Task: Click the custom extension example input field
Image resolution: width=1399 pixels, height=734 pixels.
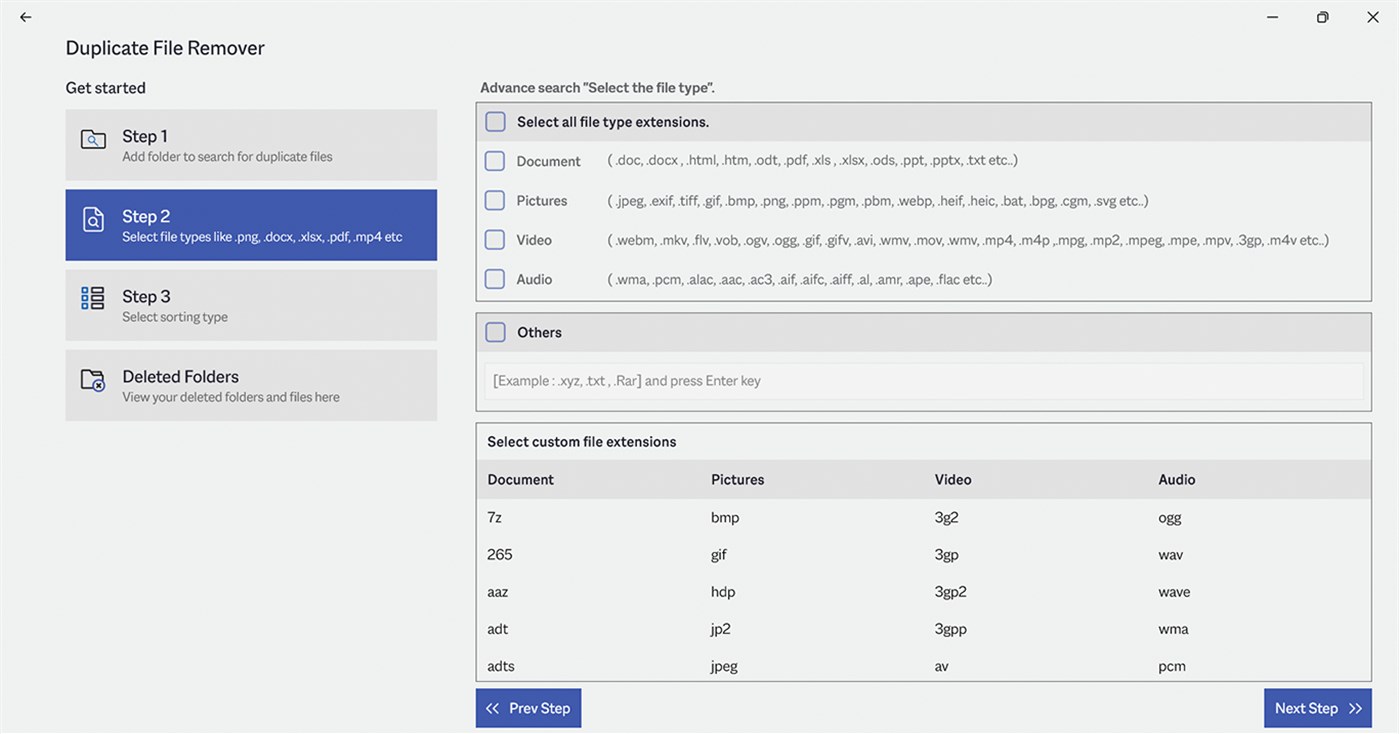Action: (x=923, y=381)
